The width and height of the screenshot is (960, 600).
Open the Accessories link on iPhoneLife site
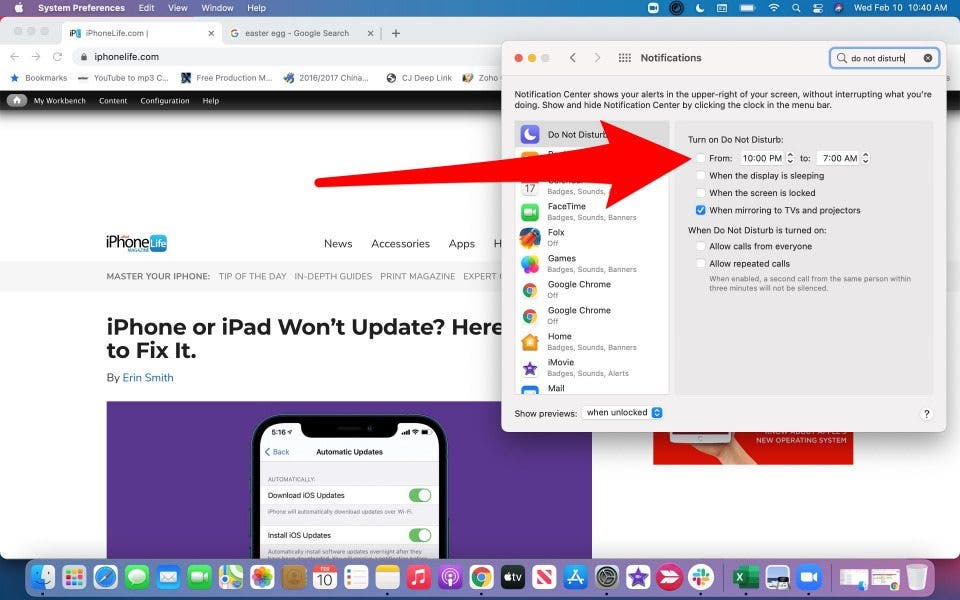pos(400,243)
